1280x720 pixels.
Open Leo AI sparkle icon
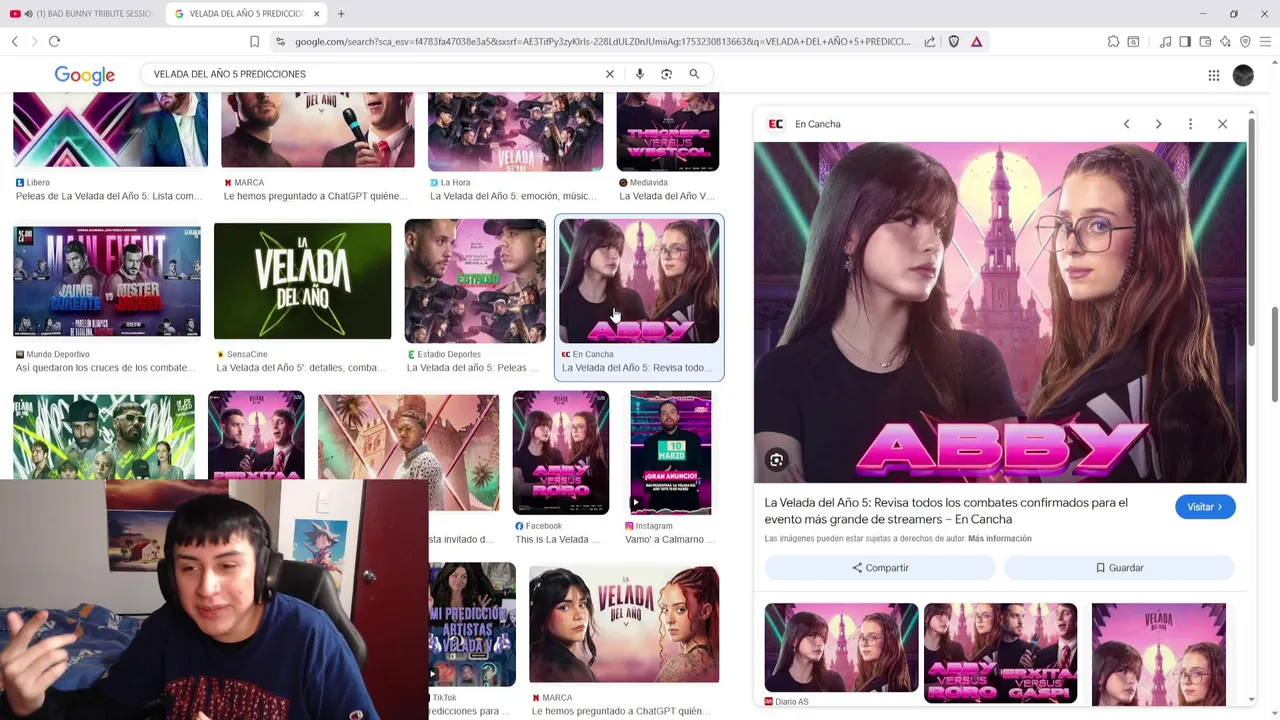(x=1225, y=42)
